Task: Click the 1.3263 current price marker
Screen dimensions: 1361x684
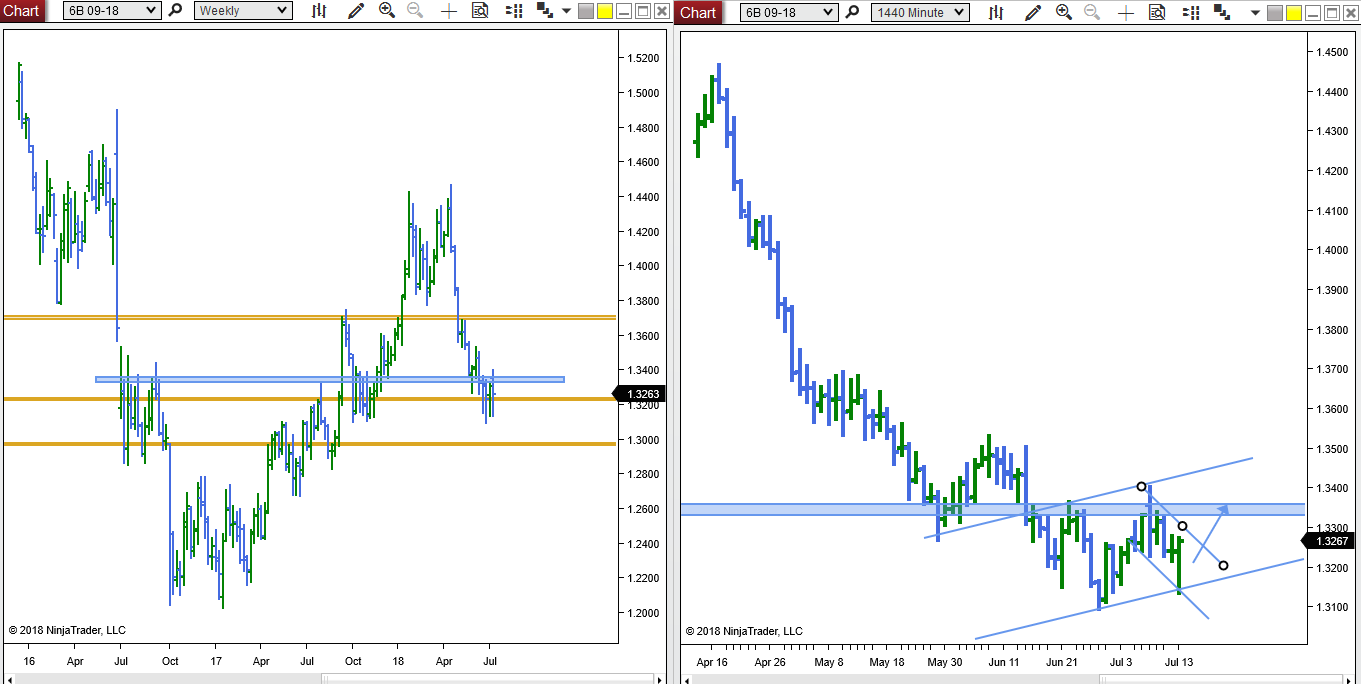Action: point(641,394)
